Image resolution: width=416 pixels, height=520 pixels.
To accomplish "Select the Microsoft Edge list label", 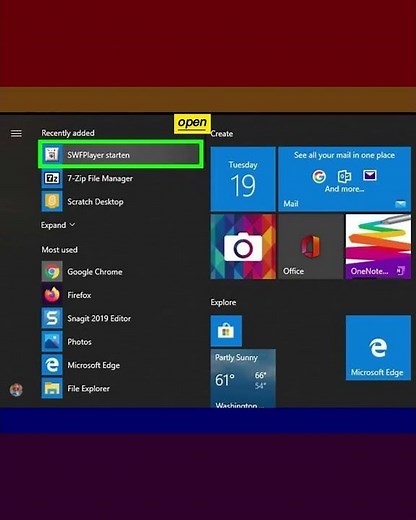I will 94,365.
